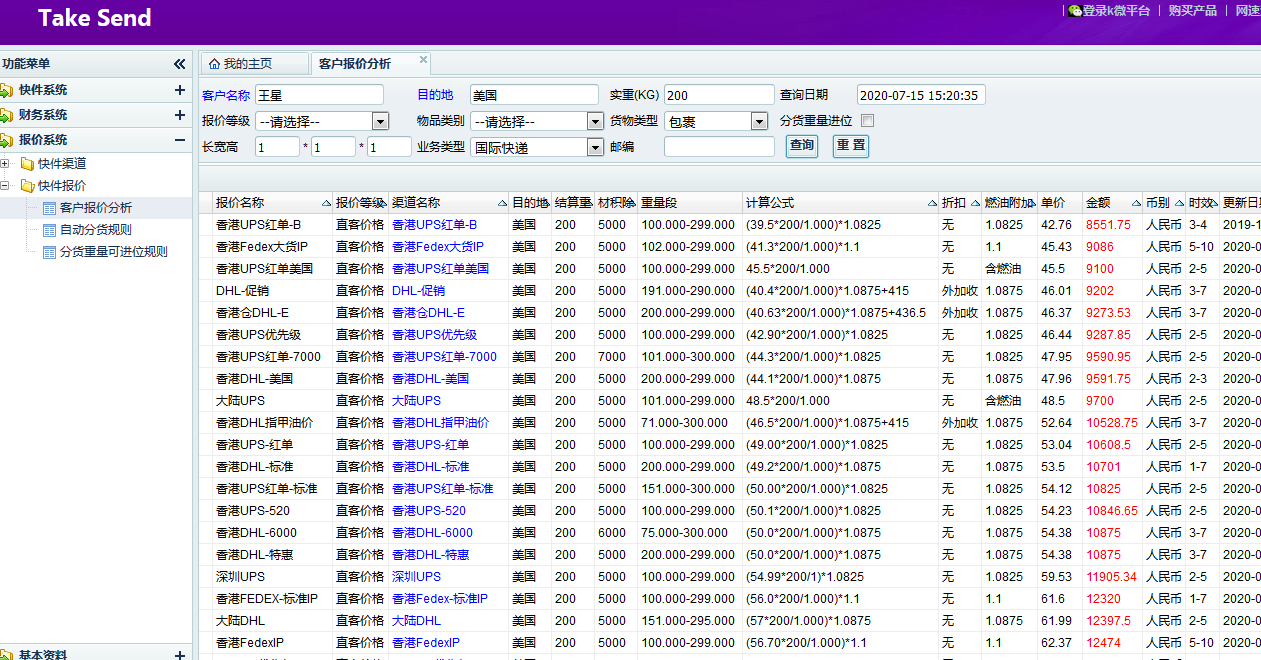1261x660 pixels.
Task: Click the WeChat icon beside 登录k微平台
Action: [1075, 11]
